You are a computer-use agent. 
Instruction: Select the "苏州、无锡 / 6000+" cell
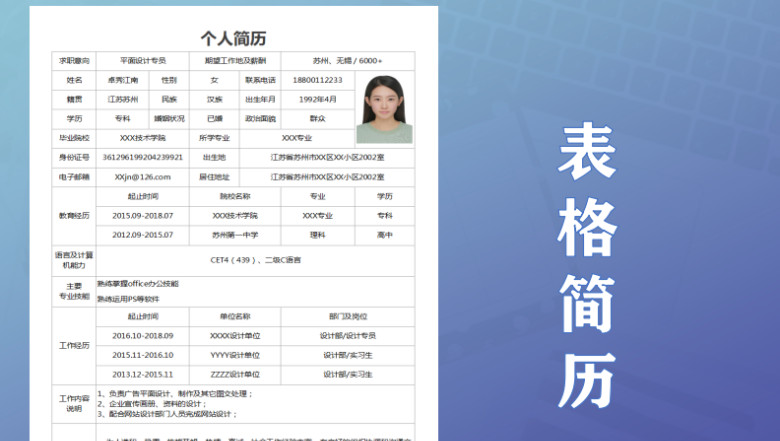click(x=348, y=61)
